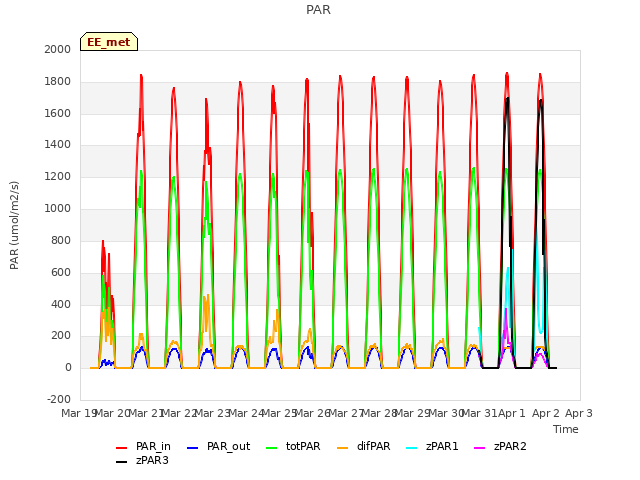The width and height of the screenshot is (640, 480).
Task: Click the EE_met annotation box
Action: coord(109,42)
